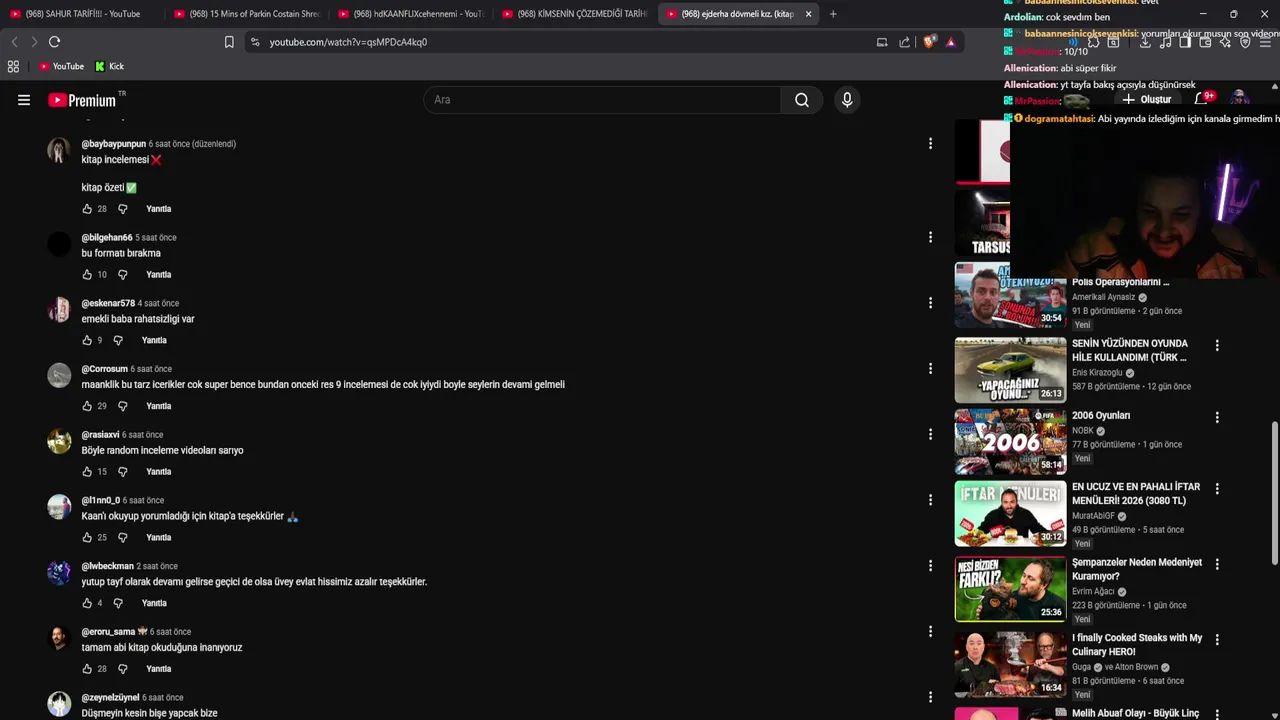The height and width of the screenshot is (720, 1280).
Task: Open Enis Kirazoglu channel name
Action: [1097, 372]
